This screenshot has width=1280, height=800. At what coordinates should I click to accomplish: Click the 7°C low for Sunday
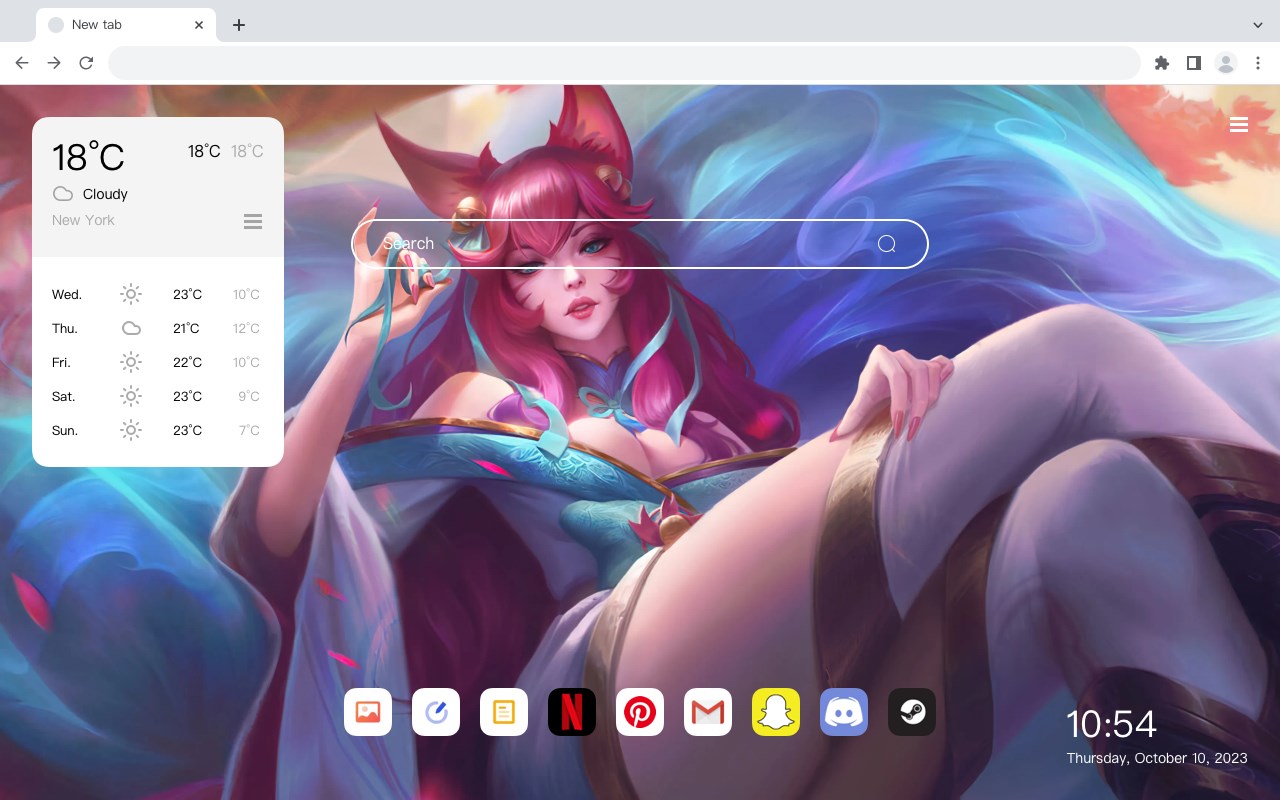249,430
